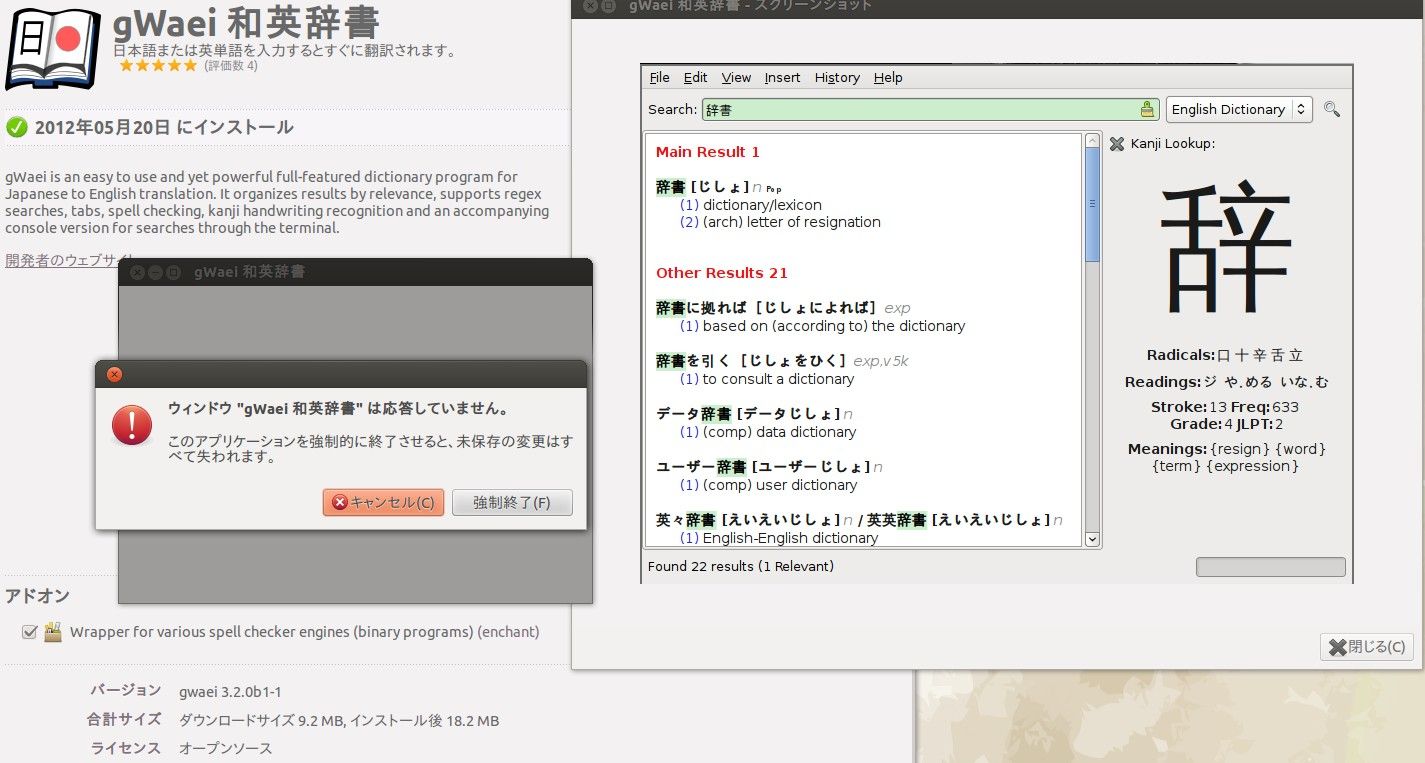Click the definition letter of resignation
The image size is (1425, 763).
791,222
